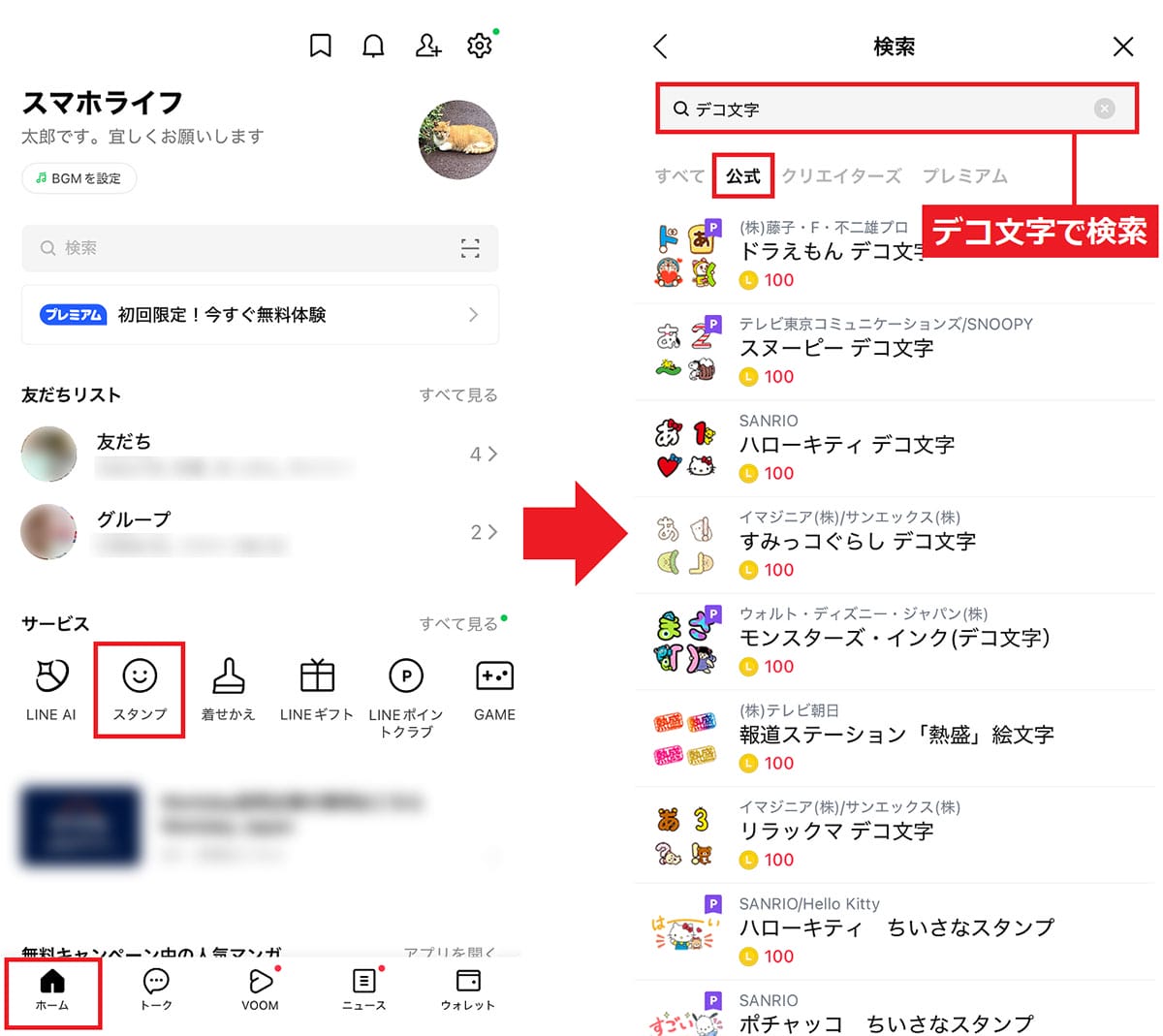
Task: Tap the QR code scanner icon in search bar
Action: [470, 248]
